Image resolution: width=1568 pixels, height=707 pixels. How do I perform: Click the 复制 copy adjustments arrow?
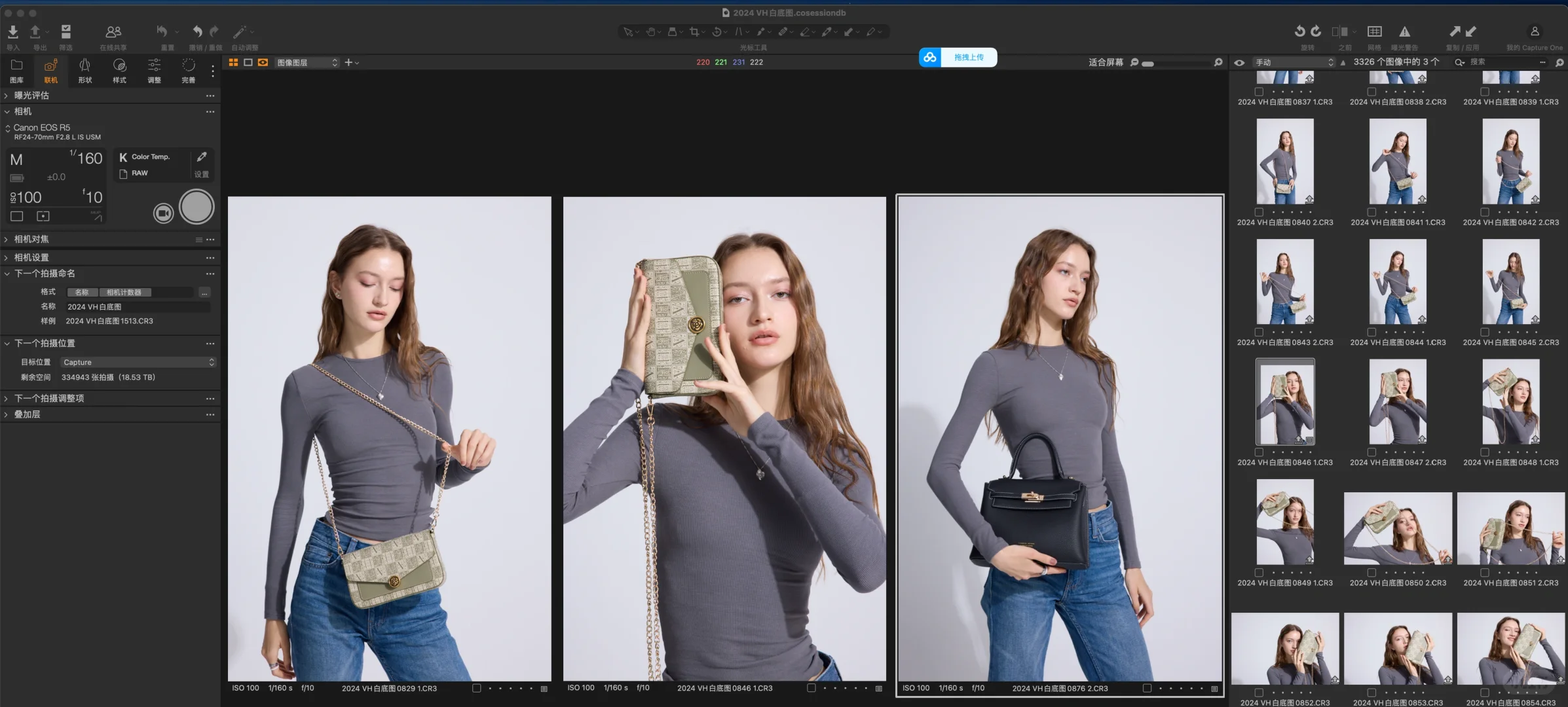coord(1455,31)
